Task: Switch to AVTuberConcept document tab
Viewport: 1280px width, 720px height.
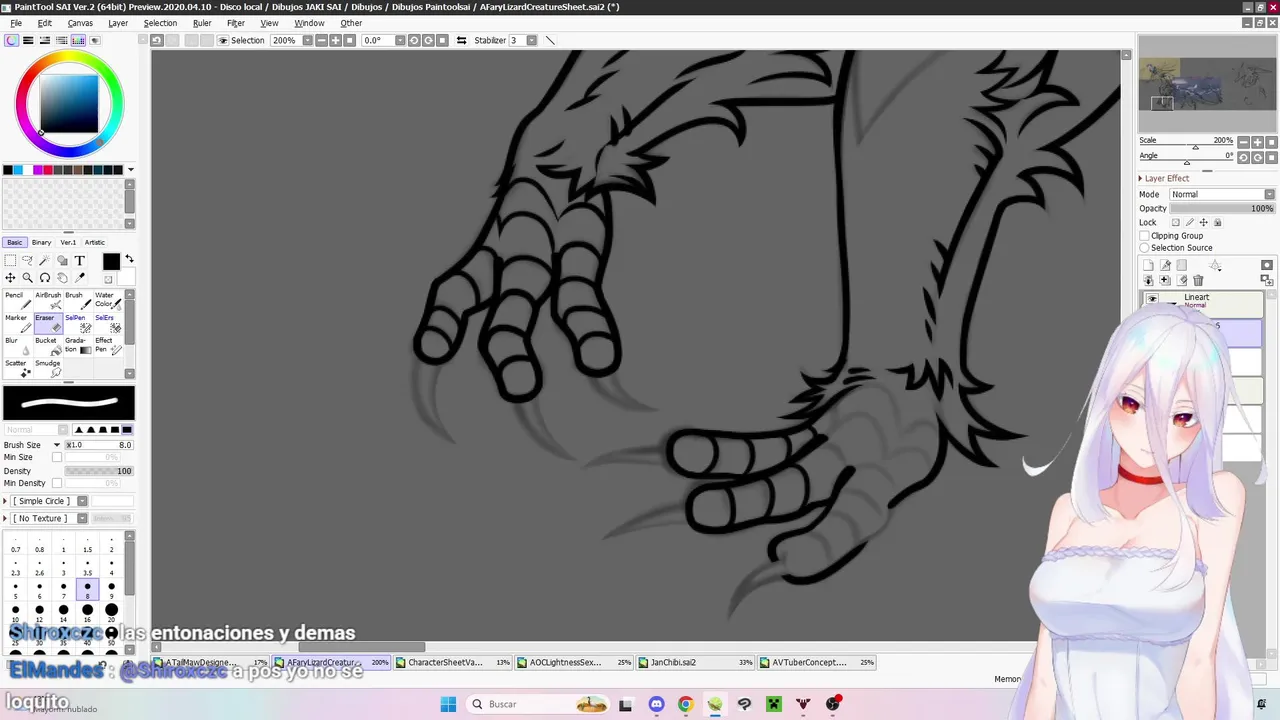Action: click(x=817, y=662)
